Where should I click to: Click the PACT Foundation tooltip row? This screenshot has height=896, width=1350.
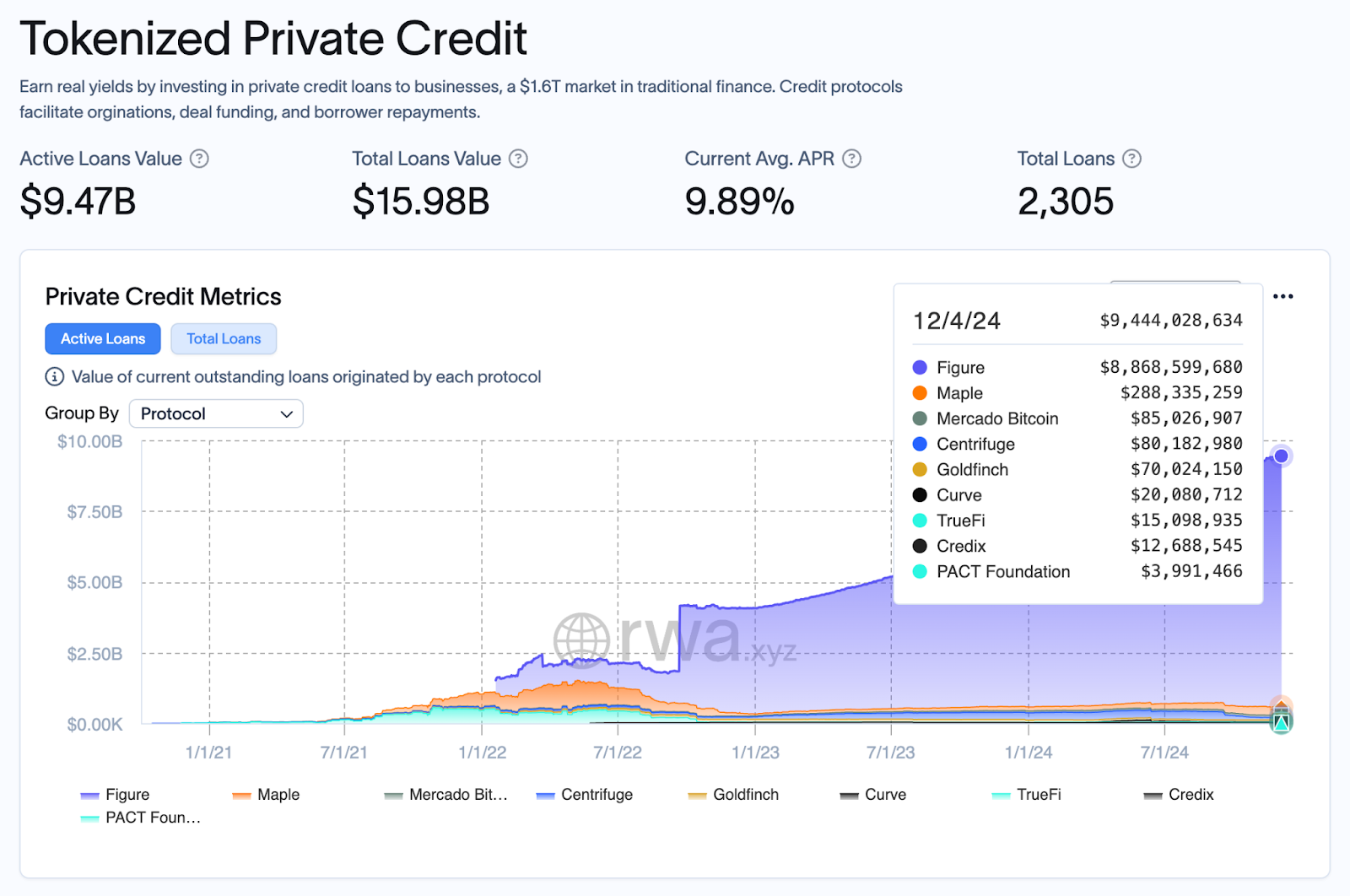pyautogui.click(x=1077, y=571)
